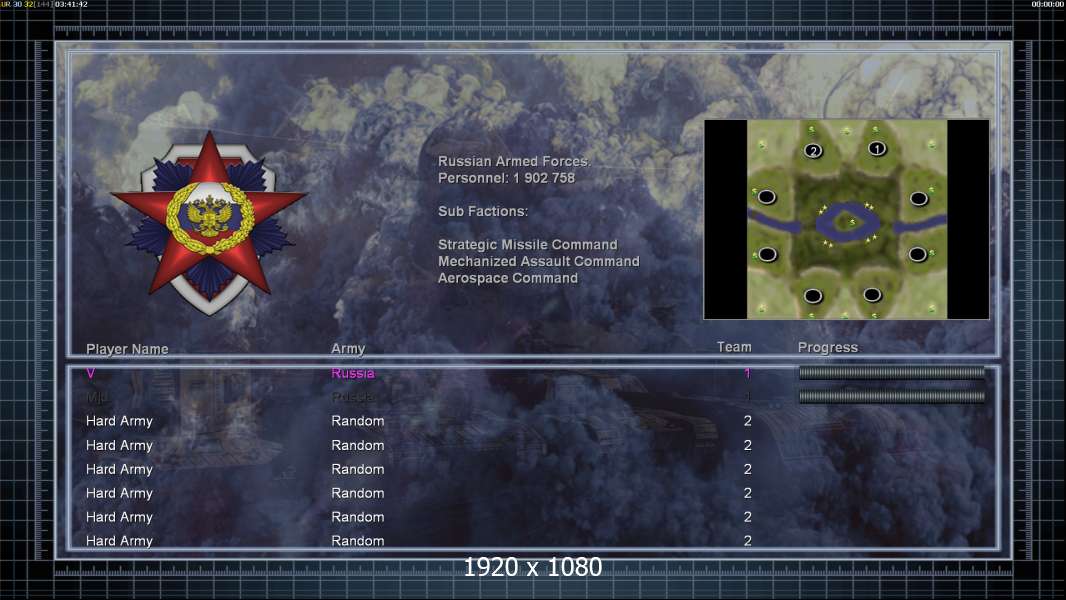Select Mechanized Assault Command sub faction text
This screenshot has height=600, width=1066.
[x=538, y=261]
